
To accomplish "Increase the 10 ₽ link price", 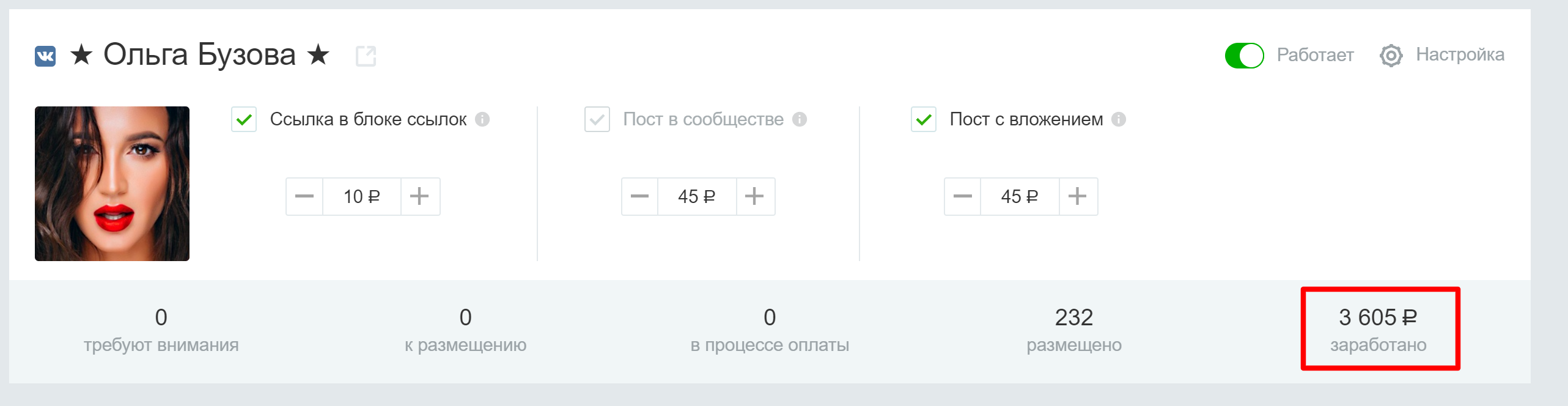I will coord(420,196).
